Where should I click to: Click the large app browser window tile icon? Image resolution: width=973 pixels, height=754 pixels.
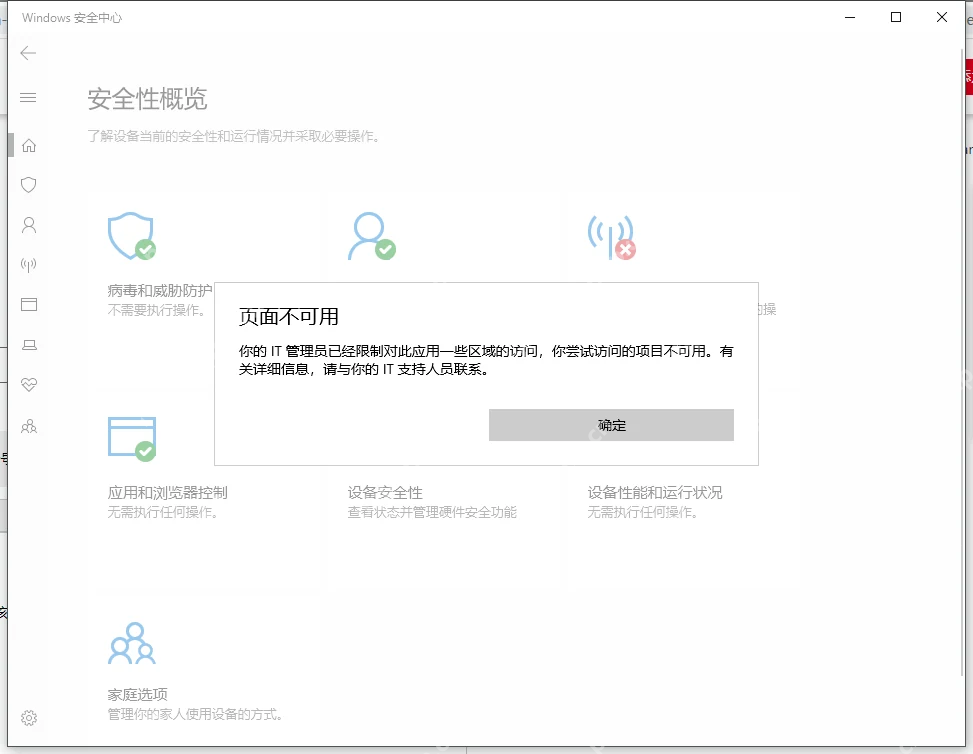132,439
